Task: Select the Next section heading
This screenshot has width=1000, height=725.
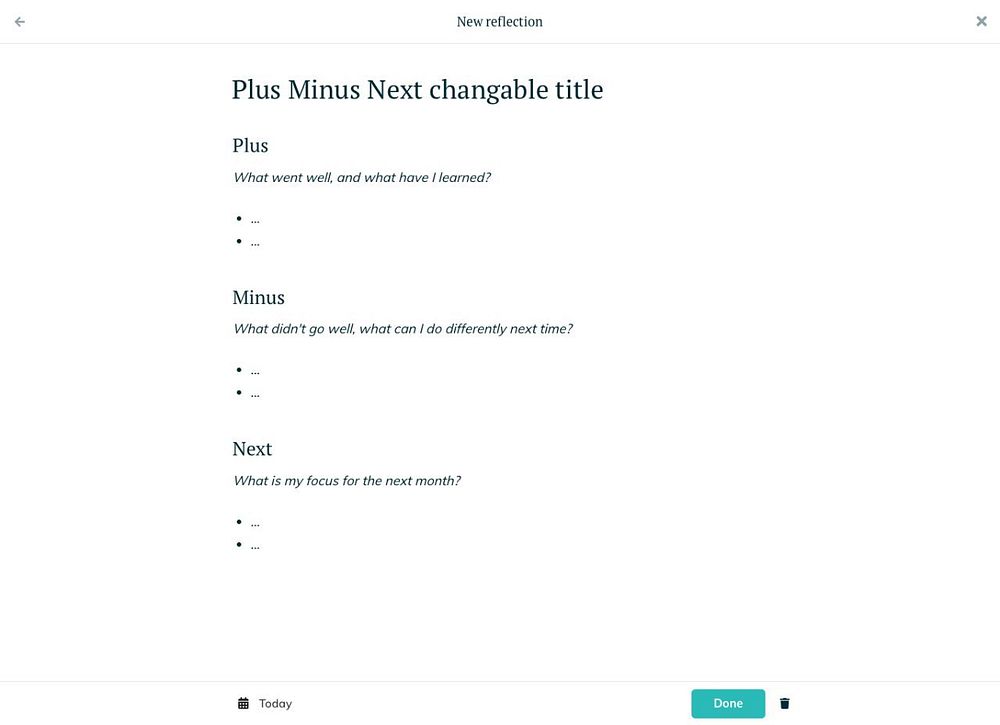Action: [252, 449]
